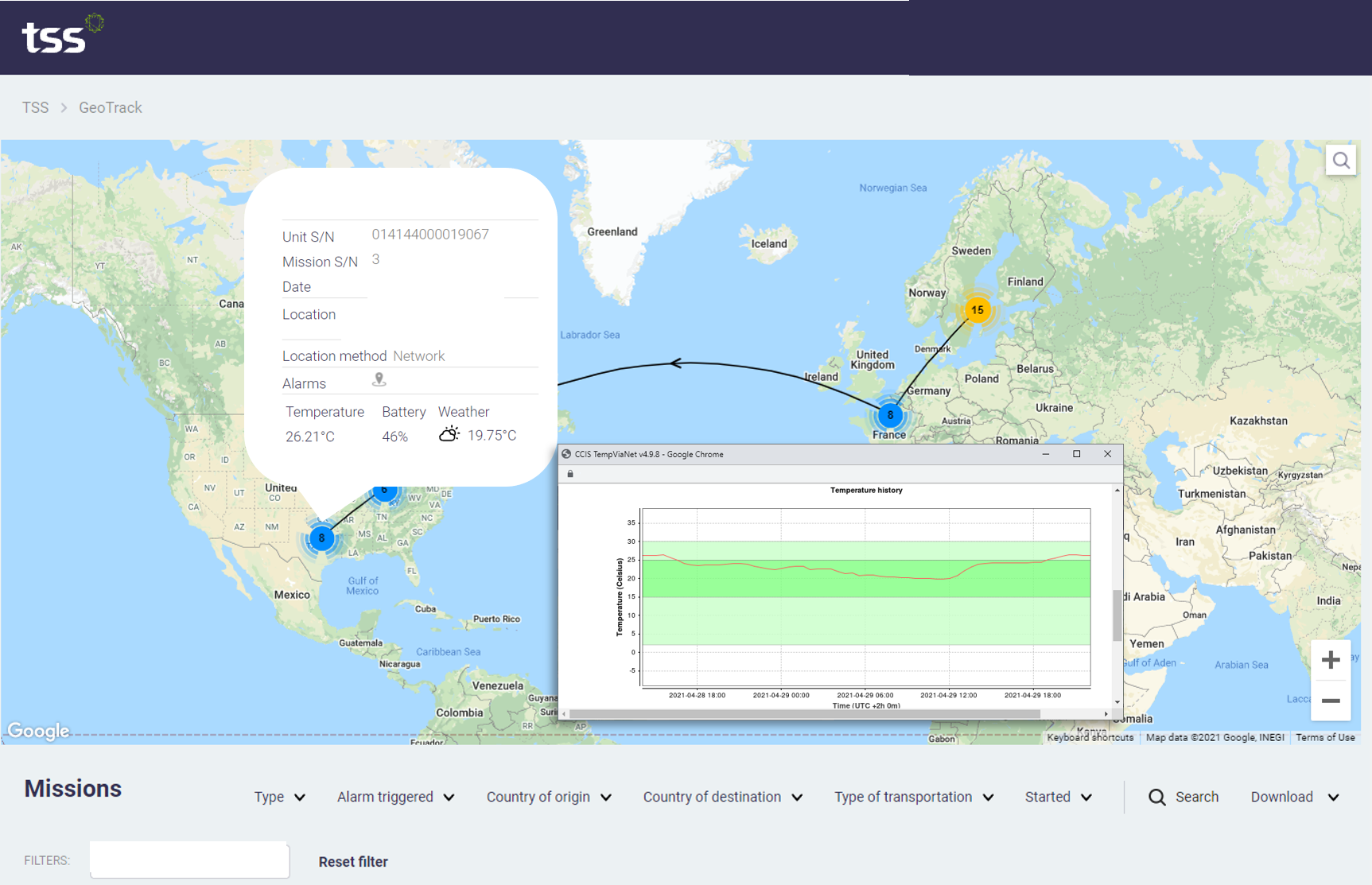Image resolution: width=1372 pixels, height=885 pixels.
Task: Open the Download options dropdown
Action: 1294,797
